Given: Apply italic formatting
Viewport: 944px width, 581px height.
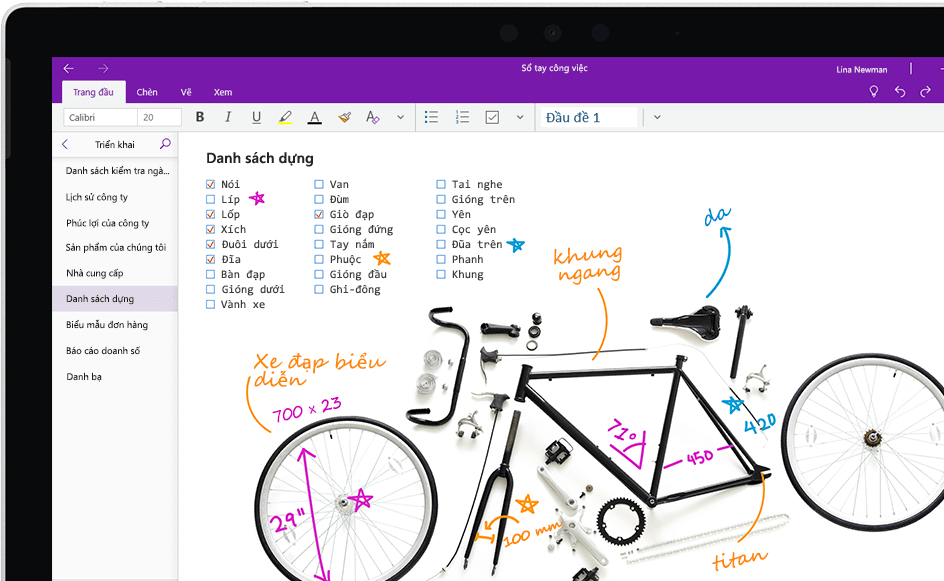Looking at the screenshot, I should (228, 117).
